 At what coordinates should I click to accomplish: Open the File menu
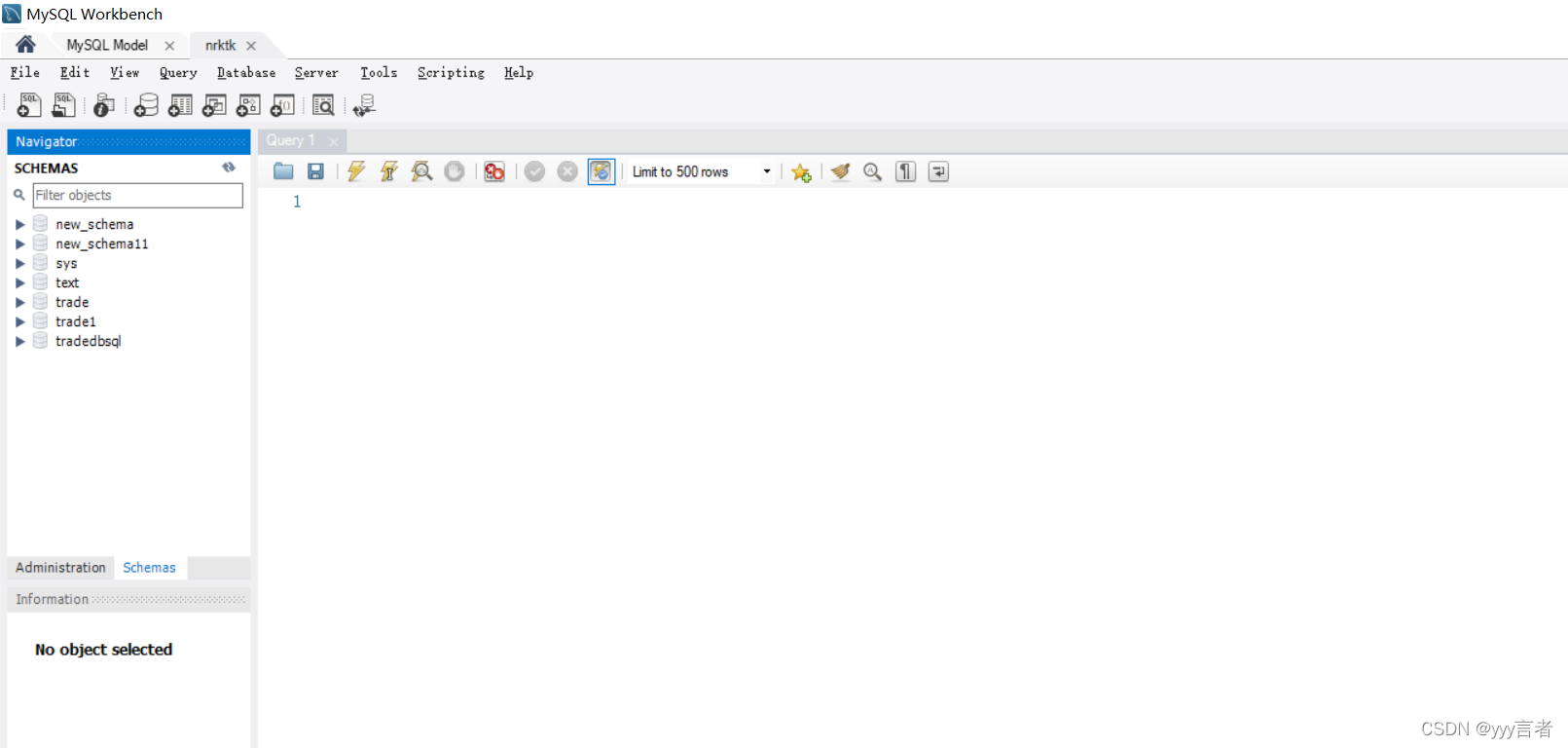point(25,72)
